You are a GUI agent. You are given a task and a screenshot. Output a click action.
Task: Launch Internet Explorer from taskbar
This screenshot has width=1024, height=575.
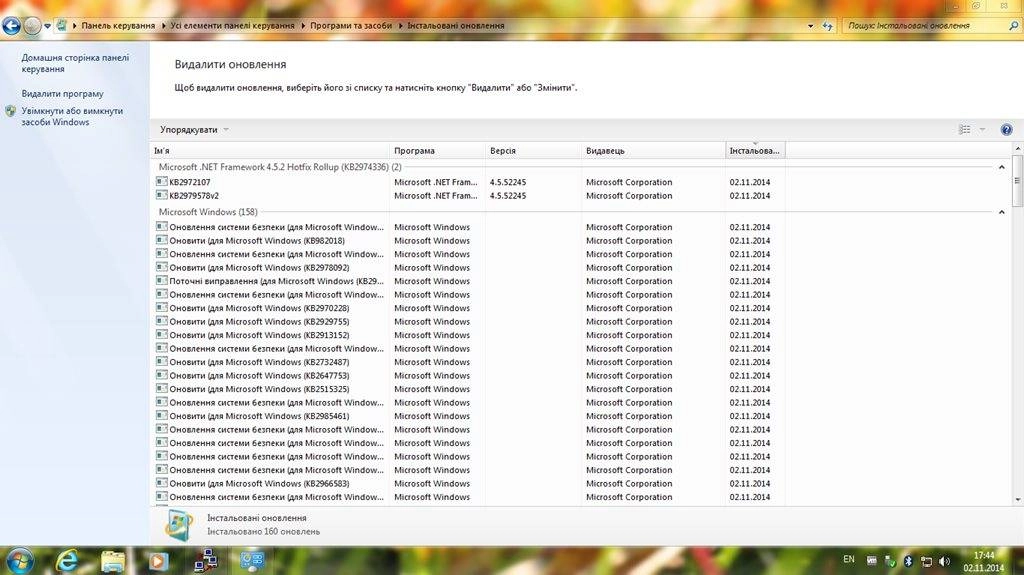click(x=67, y=561)
